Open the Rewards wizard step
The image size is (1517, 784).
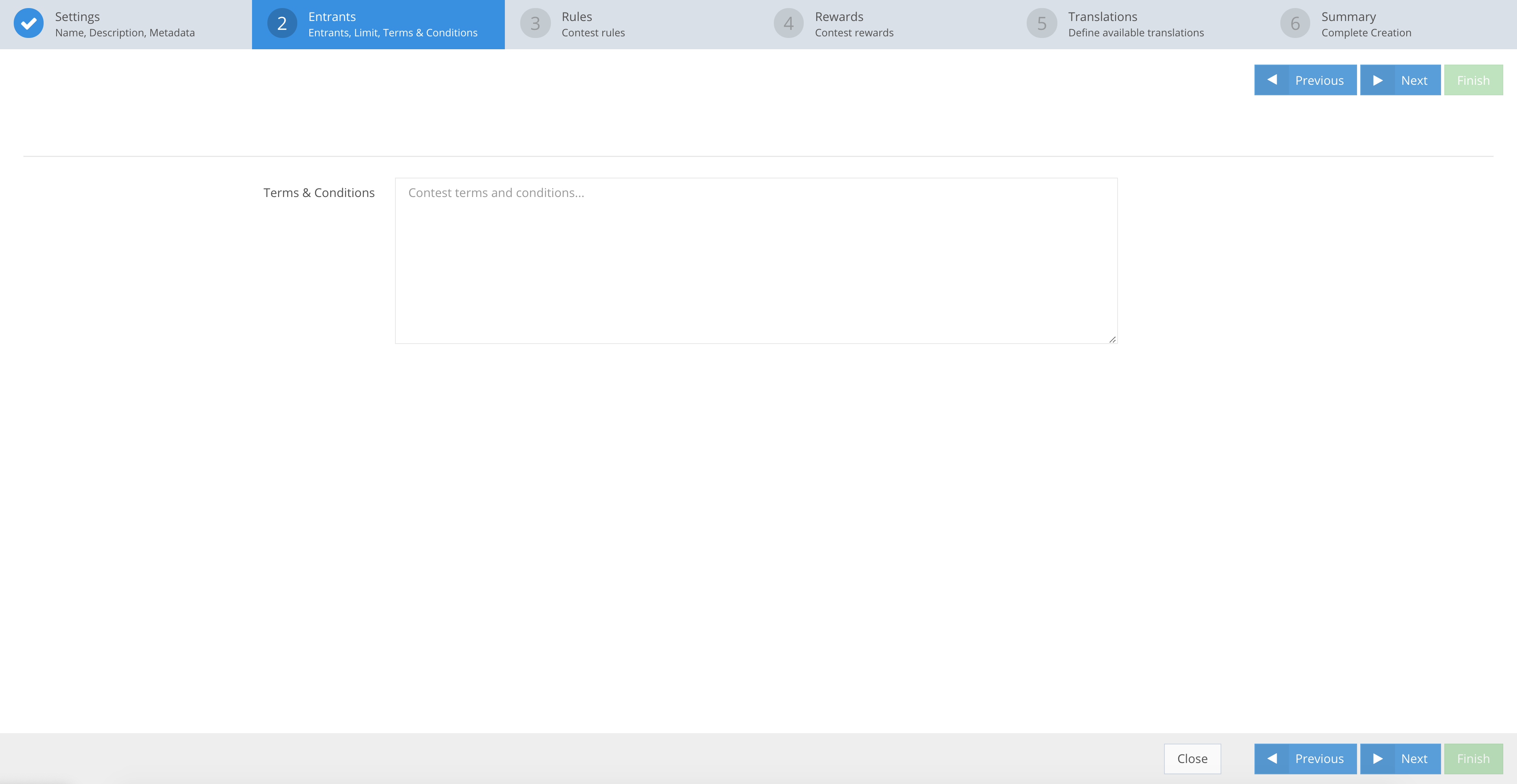point(885,24)
